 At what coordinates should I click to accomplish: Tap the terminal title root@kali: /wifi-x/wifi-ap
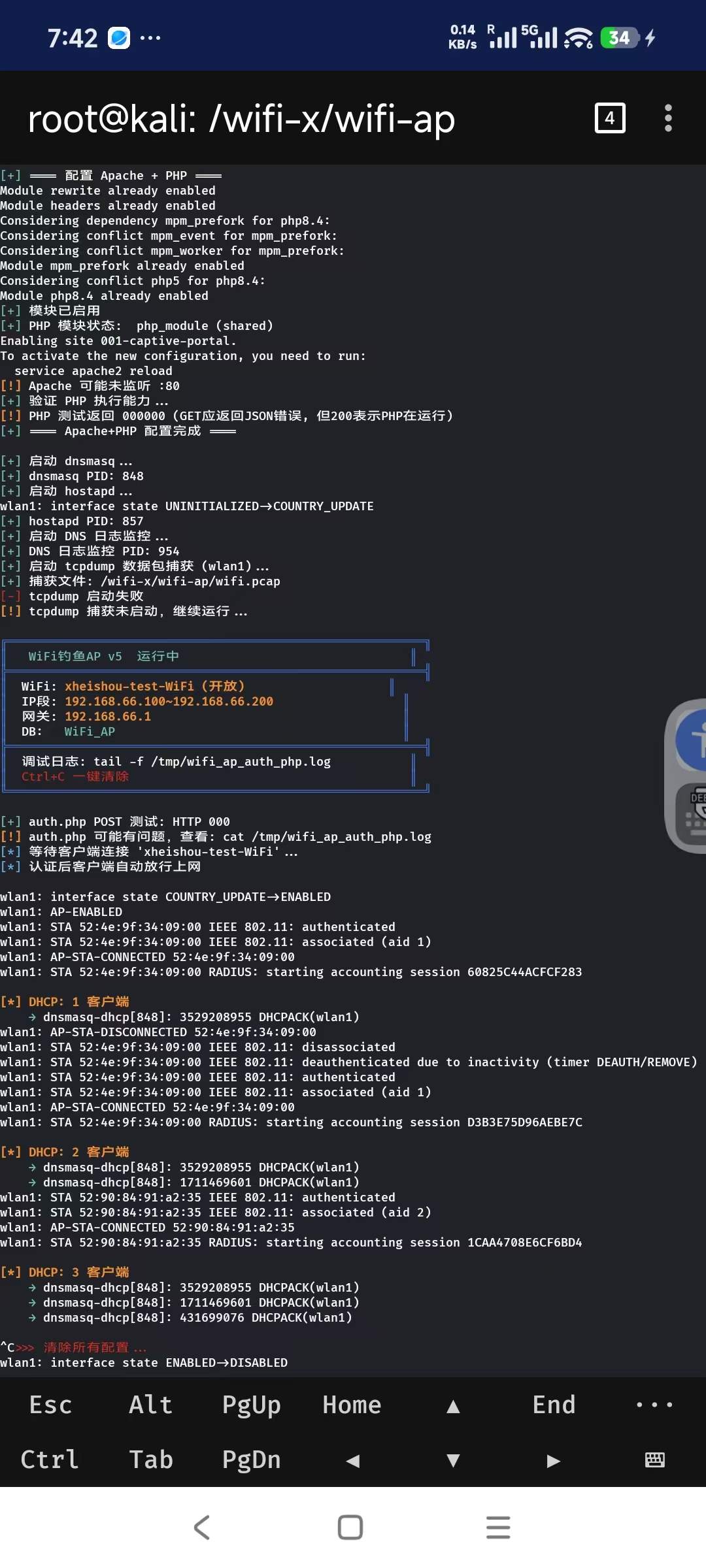241,118
